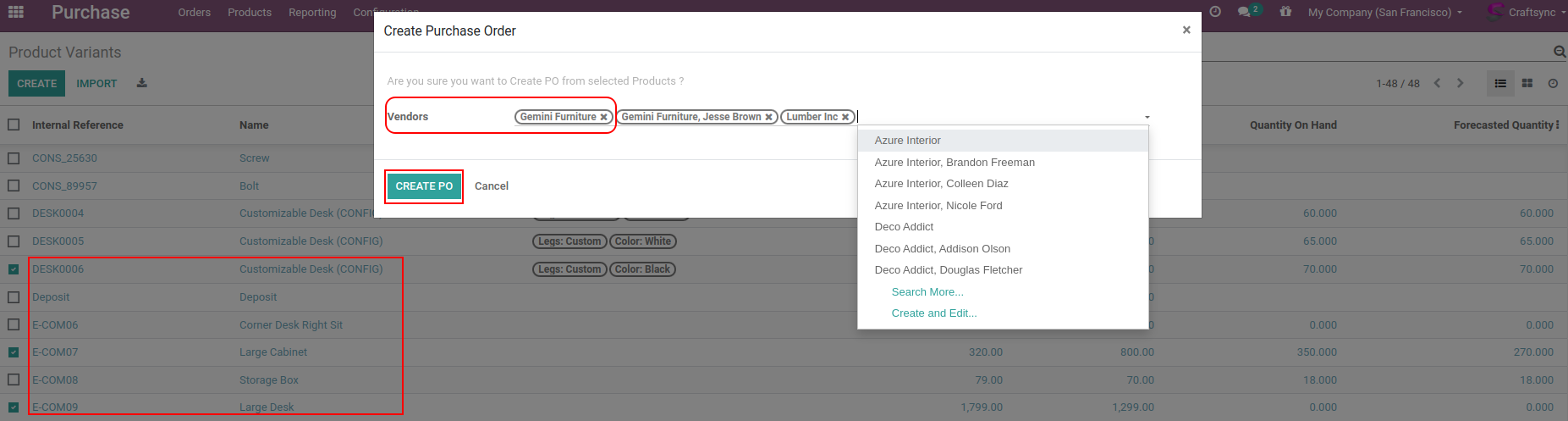This screenshot has width=1568, height=421.
Task: Click the gift icon in top bar
Action: click(1285, 12)
